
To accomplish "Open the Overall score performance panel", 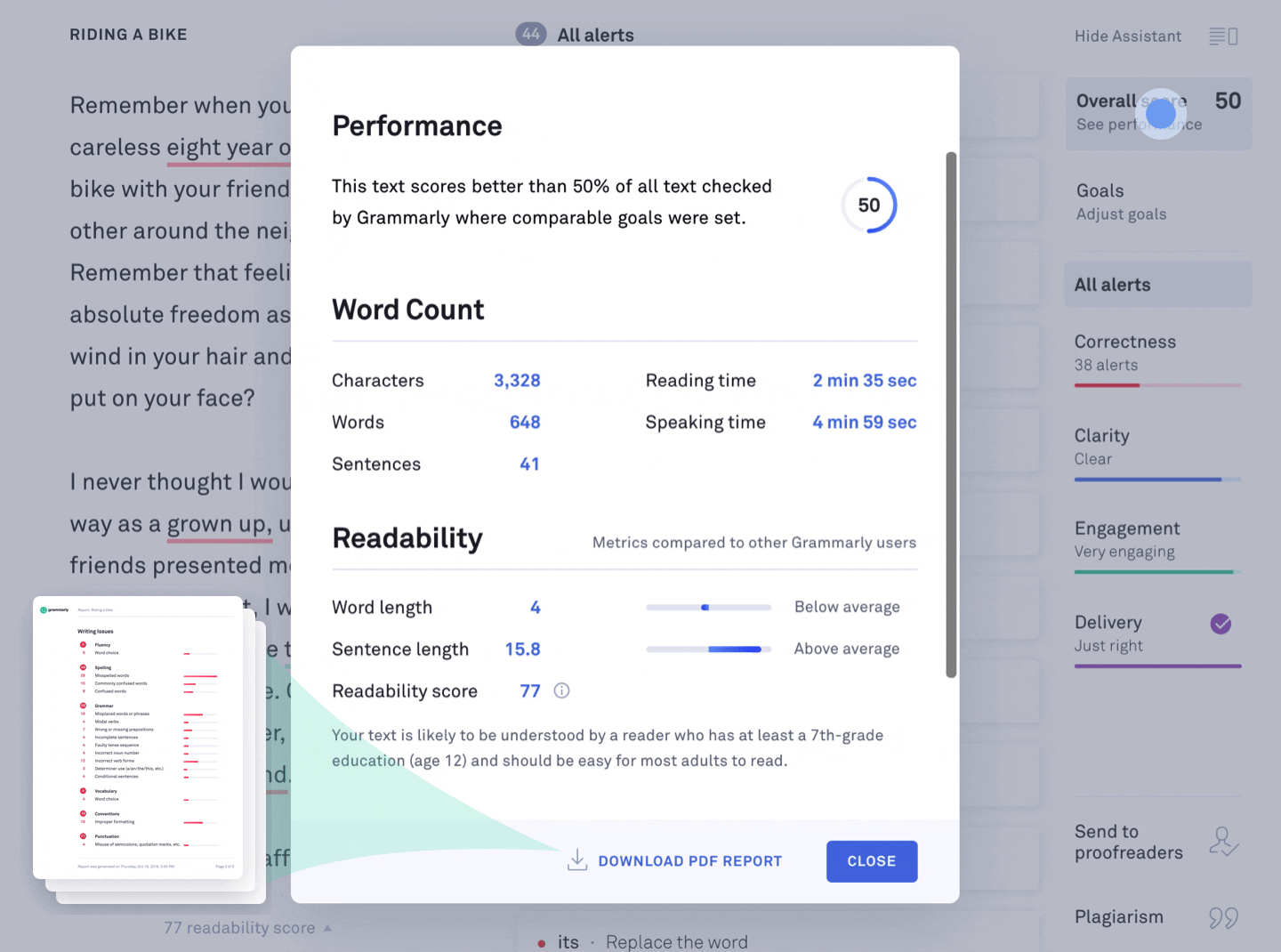I will coord(1157,113).
